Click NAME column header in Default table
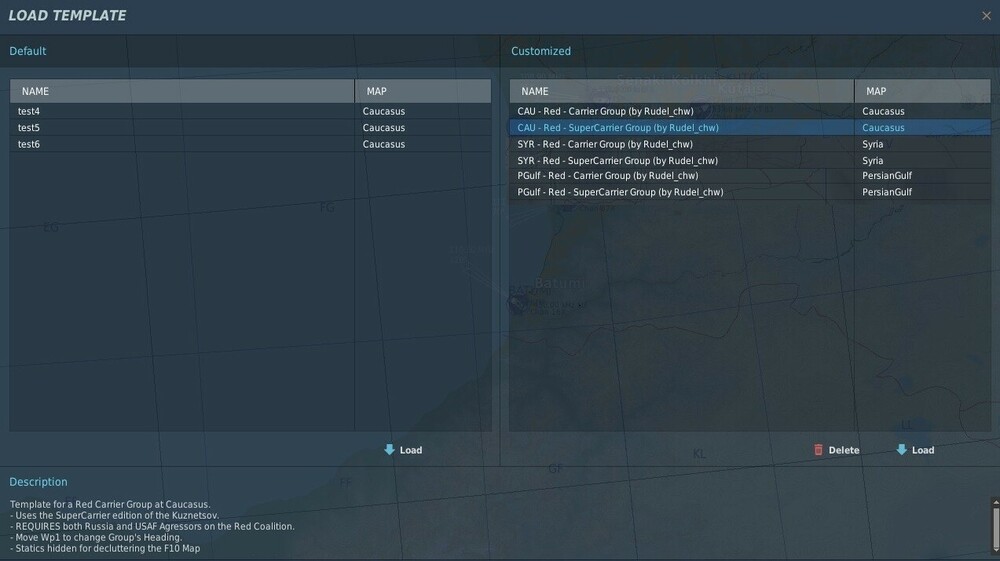The height and width of the screenshot is (561, 1000). 182,91
